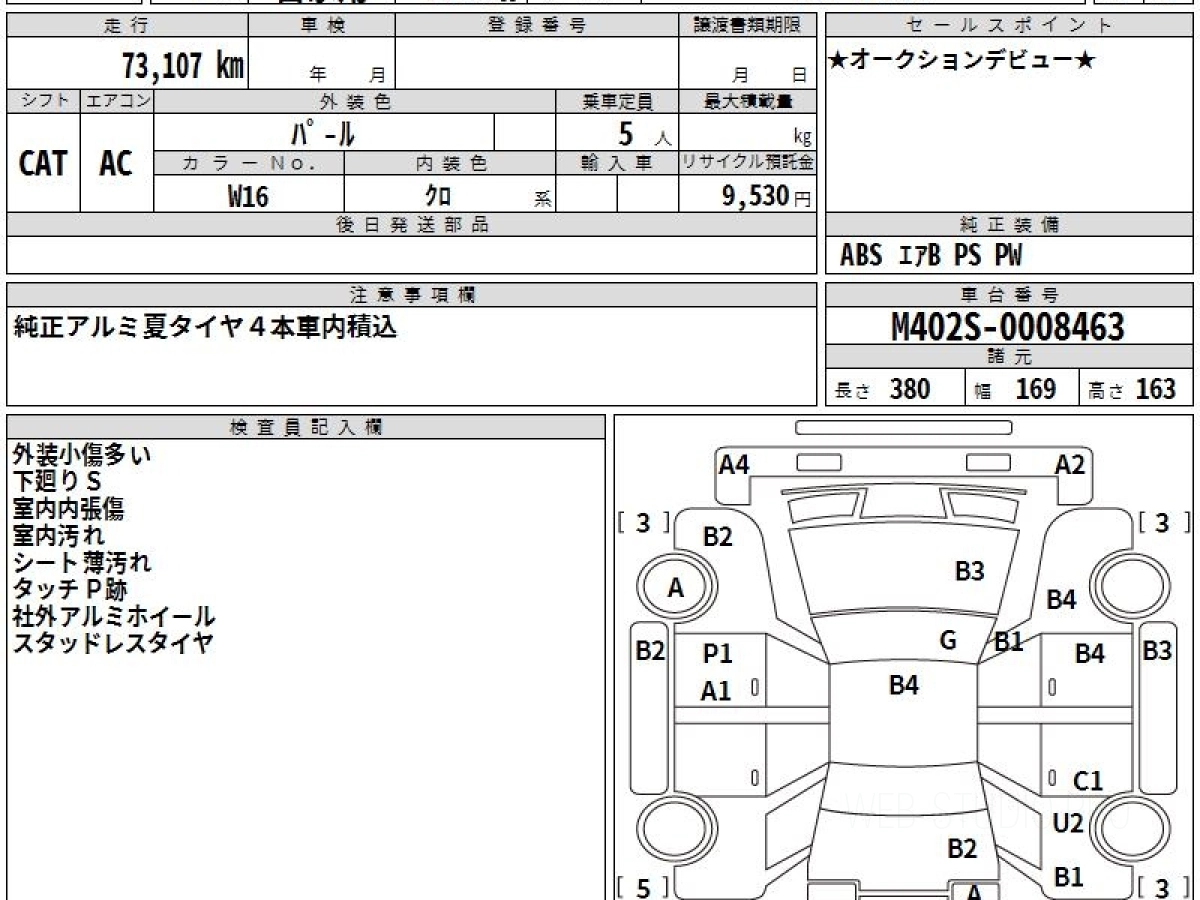Click the 外装色 header cell
The width and height of the screenshot is (1200, 900).
[355, 101]
